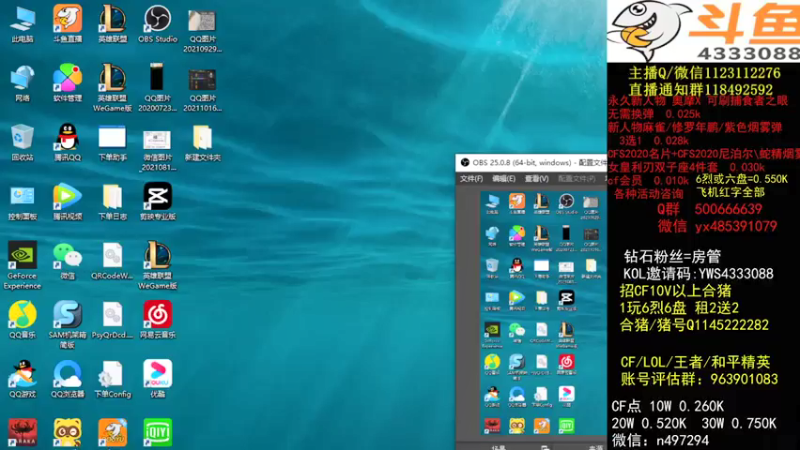Select the QRCodeW file icon

click(x=112, y=262)
